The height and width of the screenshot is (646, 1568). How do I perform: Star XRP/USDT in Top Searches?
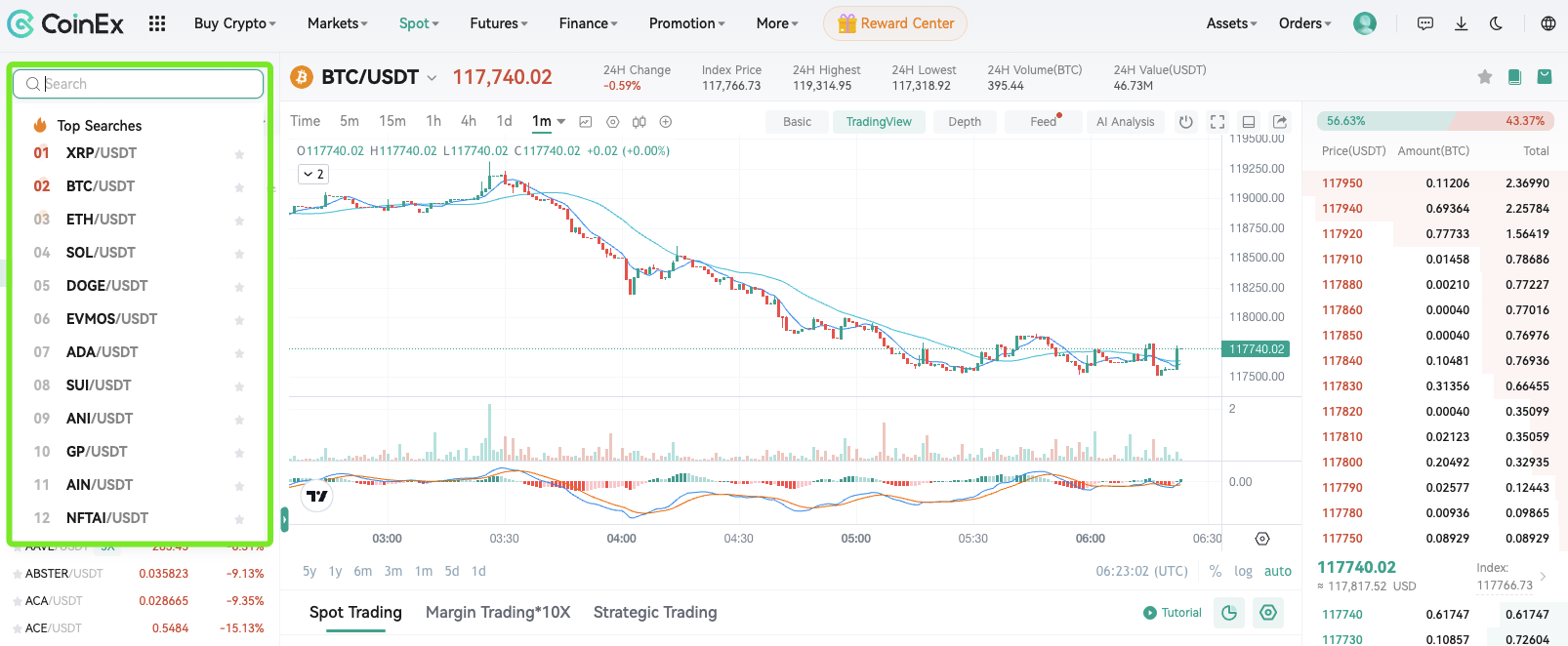(239, 154)
